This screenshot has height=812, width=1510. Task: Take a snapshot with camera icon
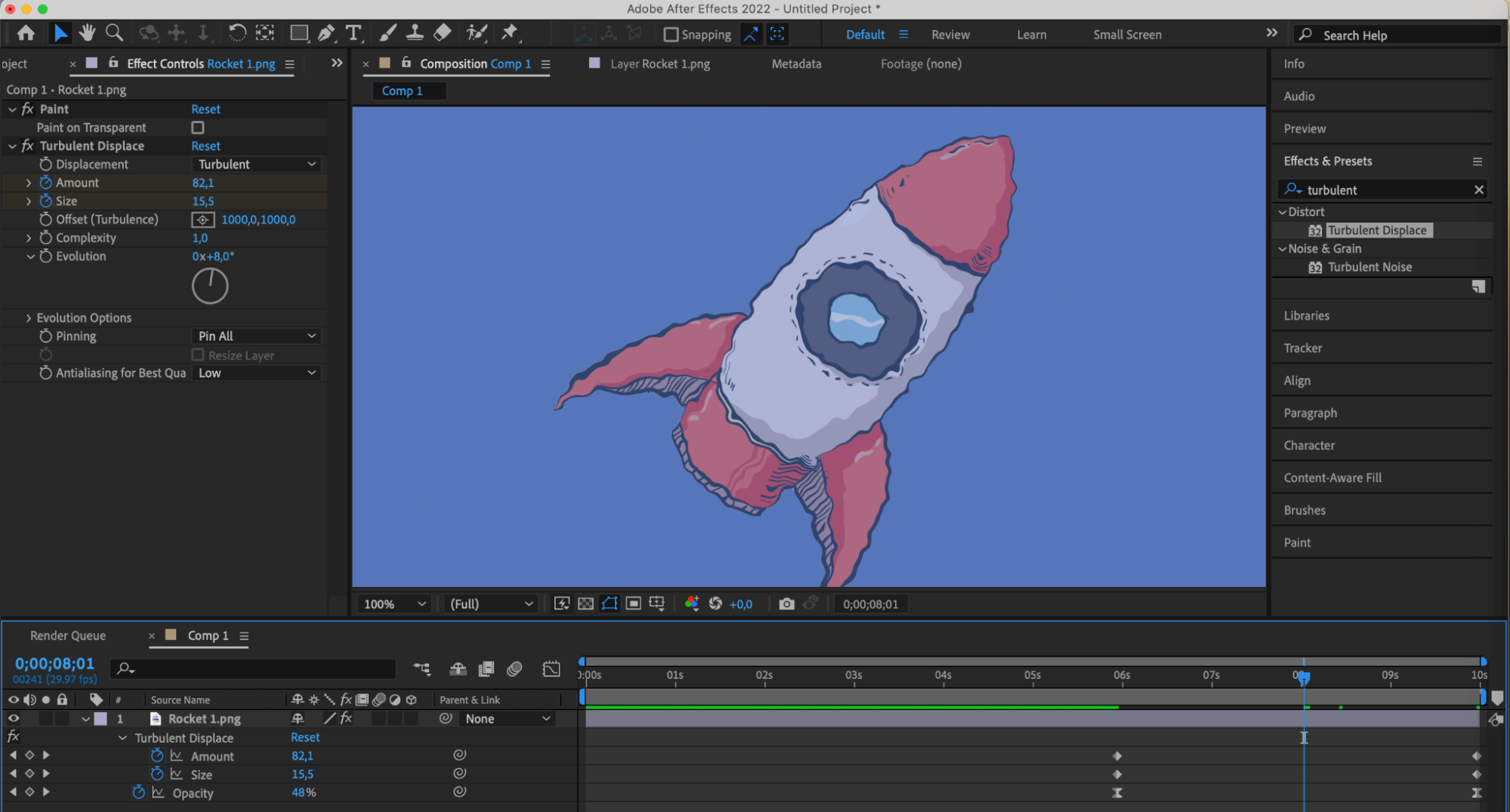786,604
